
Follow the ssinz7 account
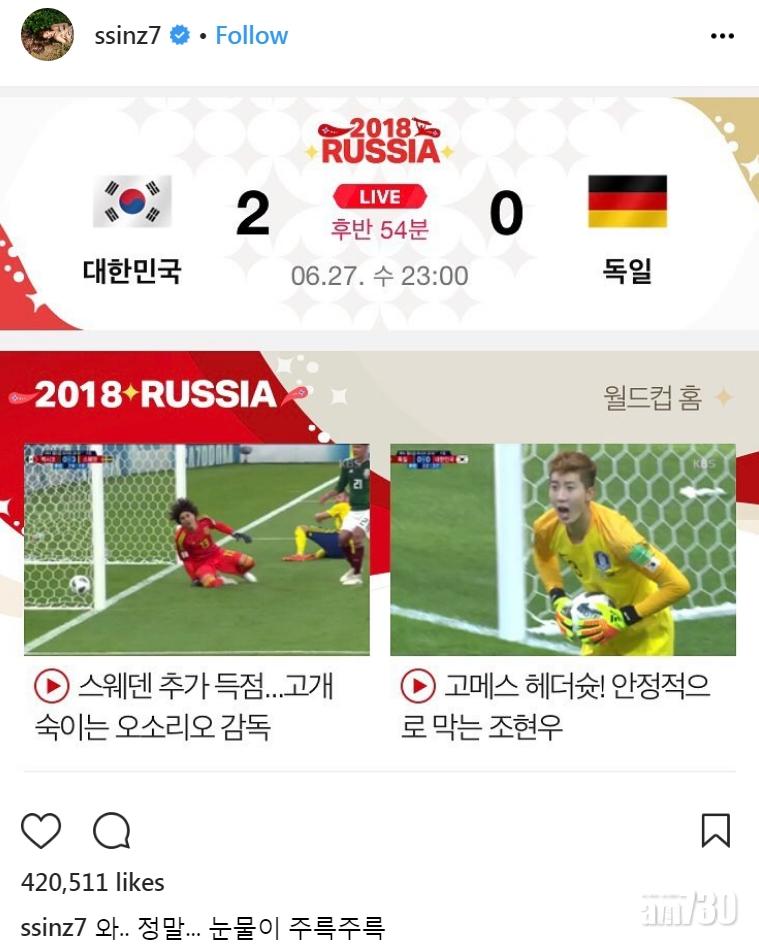coord(251,36)
